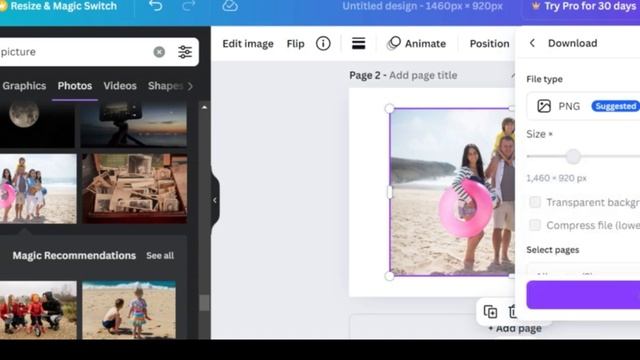Switch to Photos tab
640x360 pixels.
click(75, 86)
